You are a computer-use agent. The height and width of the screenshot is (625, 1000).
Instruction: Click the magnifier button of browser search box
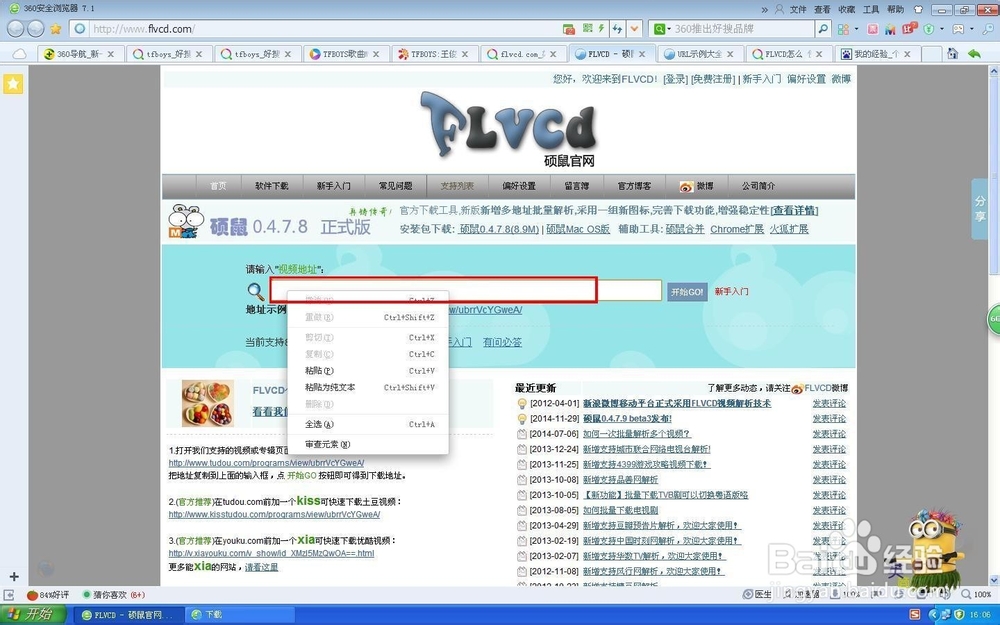click(823, 29)
